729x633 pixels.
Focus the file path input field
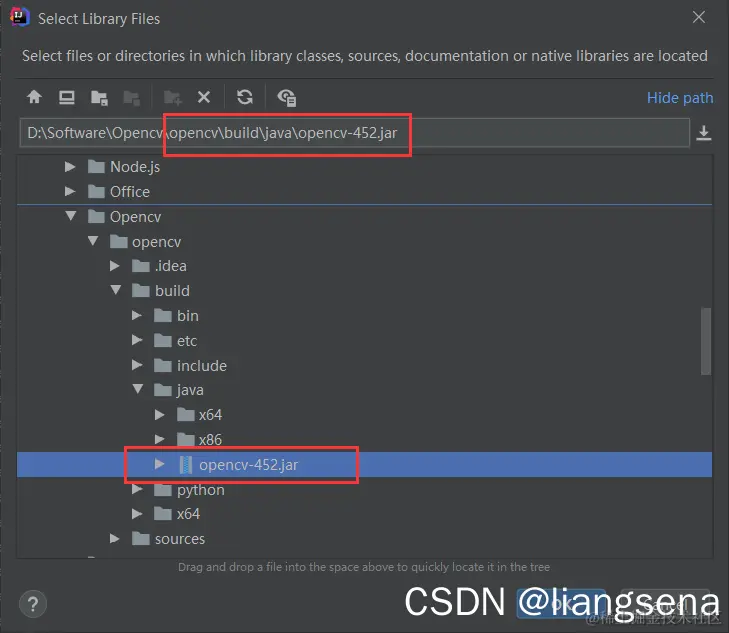coord(354,133)
